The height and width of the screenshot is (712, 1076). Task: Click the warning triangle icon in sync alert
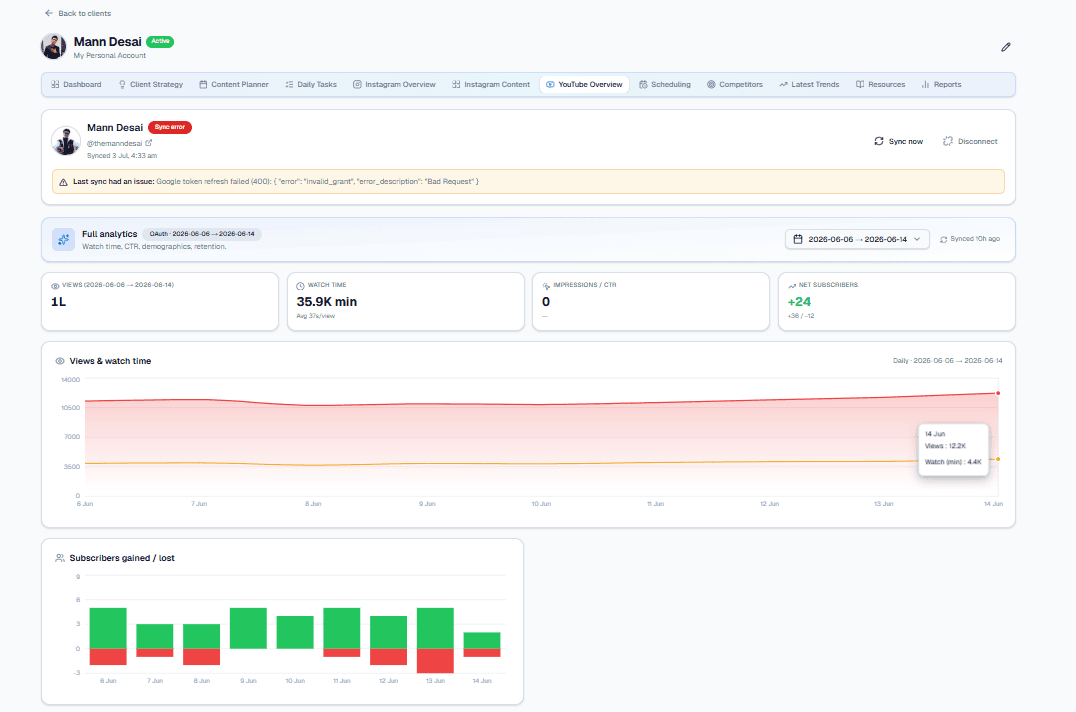[x=63, y=182]
